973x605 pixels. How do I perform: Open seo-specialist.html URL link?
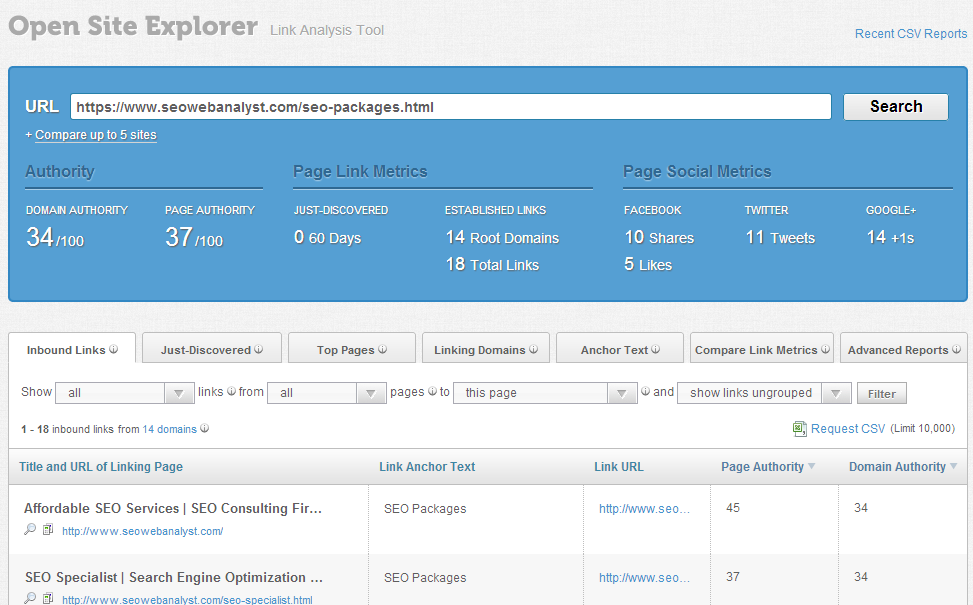tap(187, 599)
